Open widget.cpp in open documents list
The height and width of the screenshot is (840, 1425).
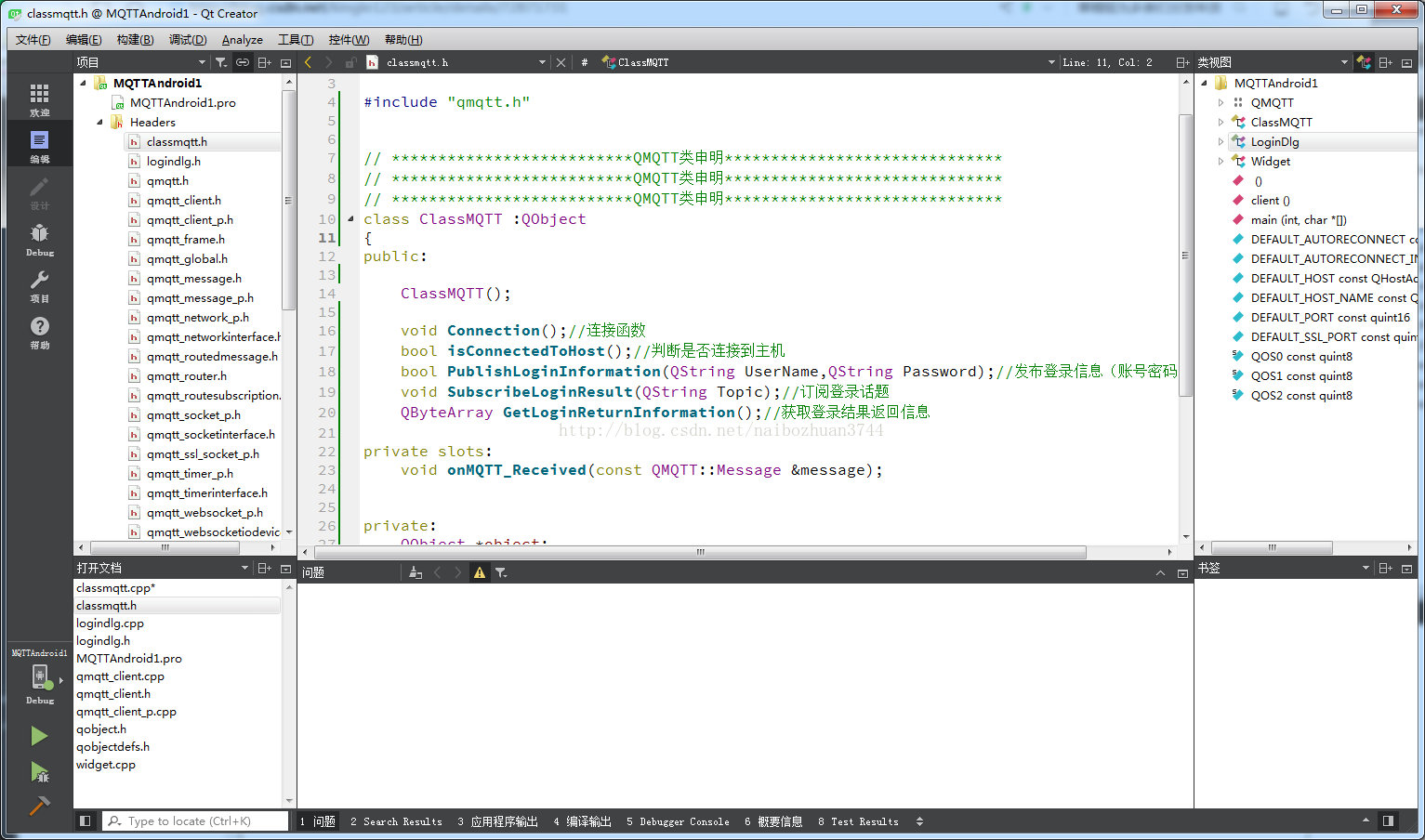coord(106,764)
